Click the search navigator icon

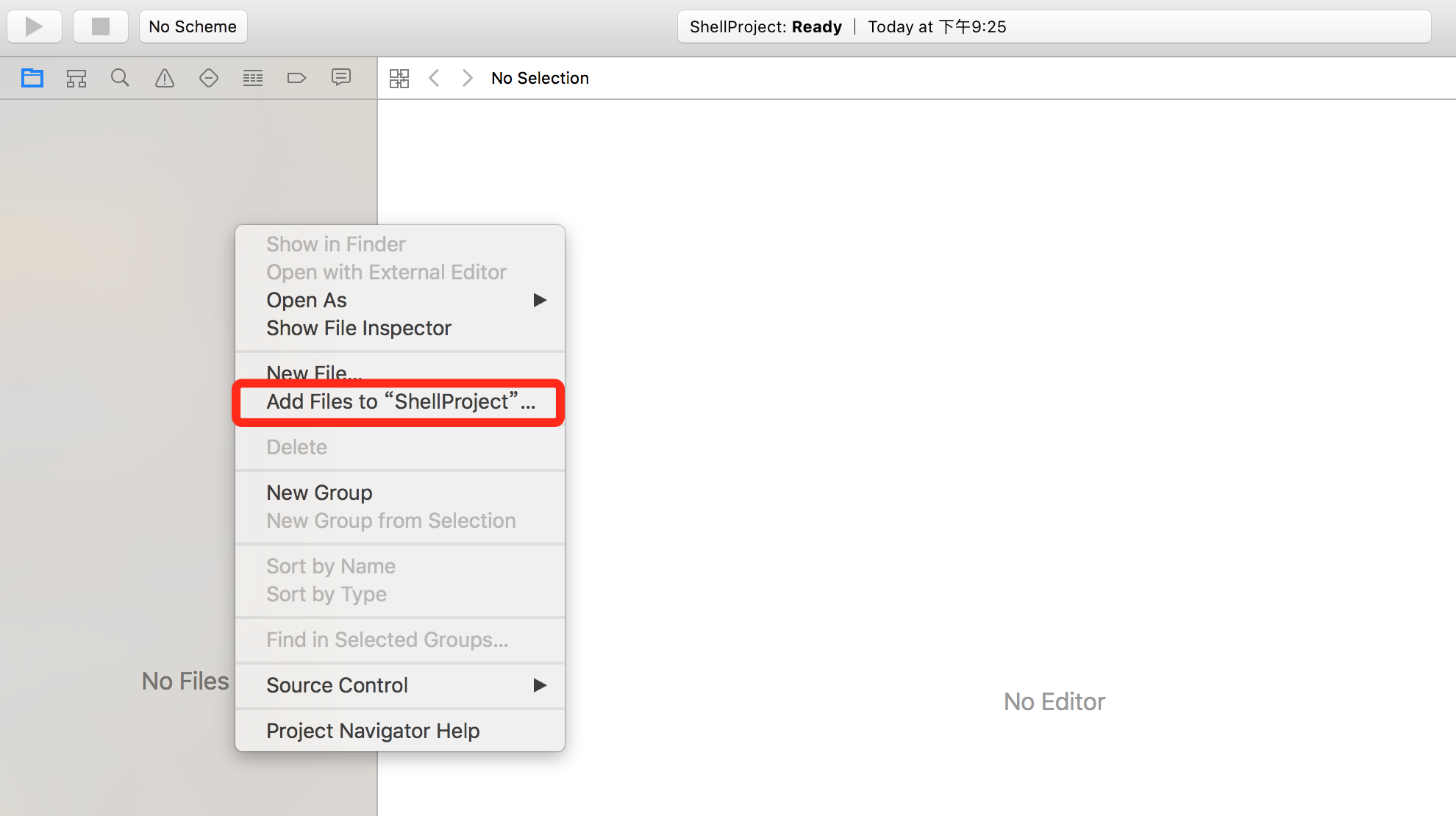coord(119,78)
